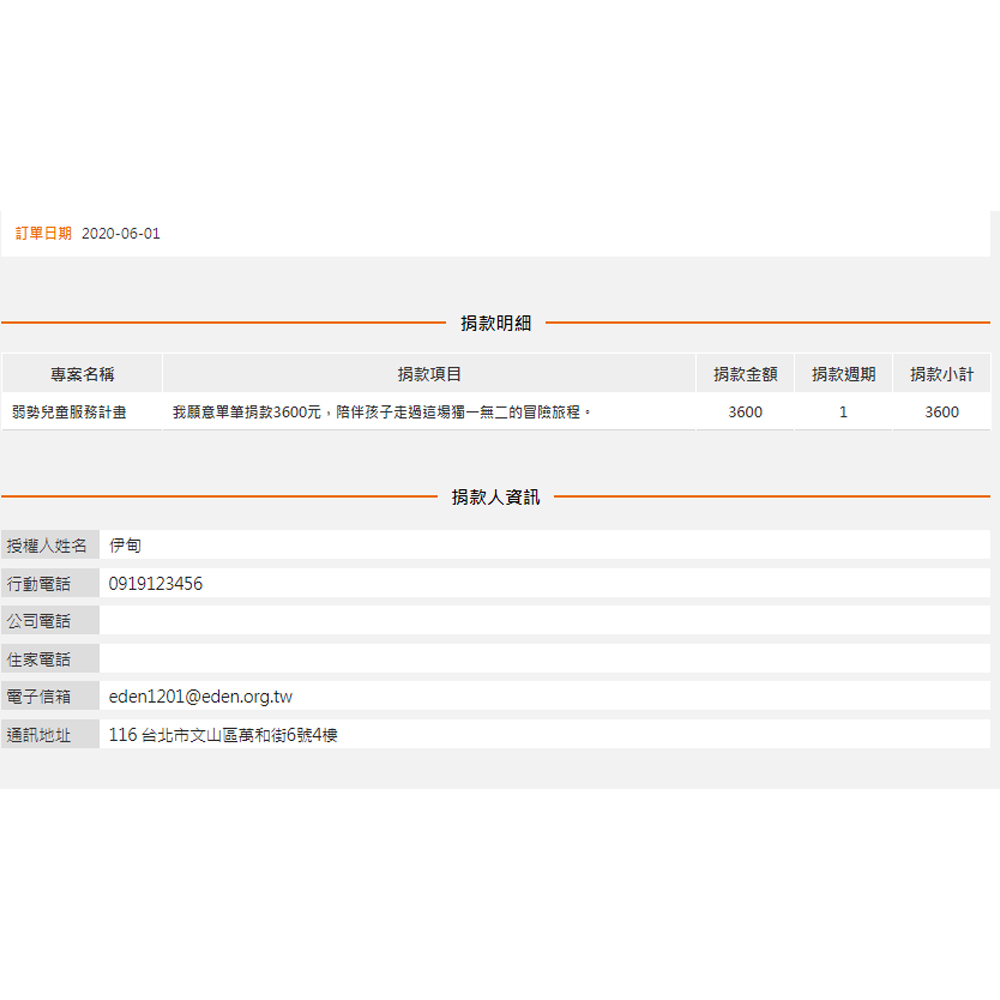Click the empty 公司電話 field
The width and height of the screenshot is (1000, 1000).
(x=544, y=620)
